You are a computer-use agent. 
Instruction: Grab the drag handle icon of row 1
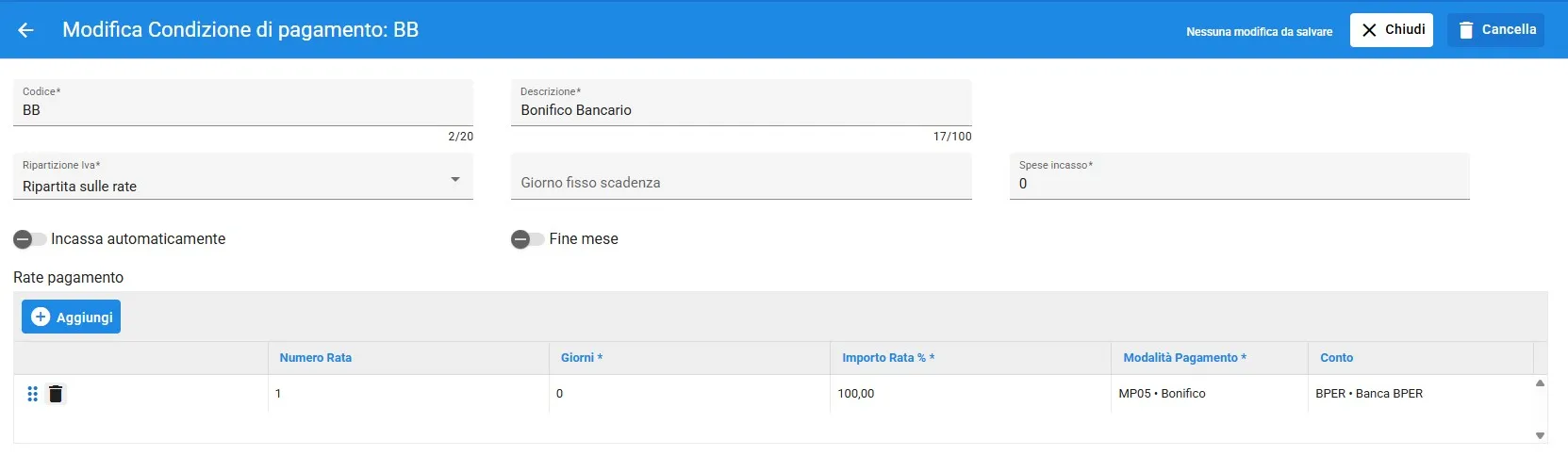coord(32,394)
